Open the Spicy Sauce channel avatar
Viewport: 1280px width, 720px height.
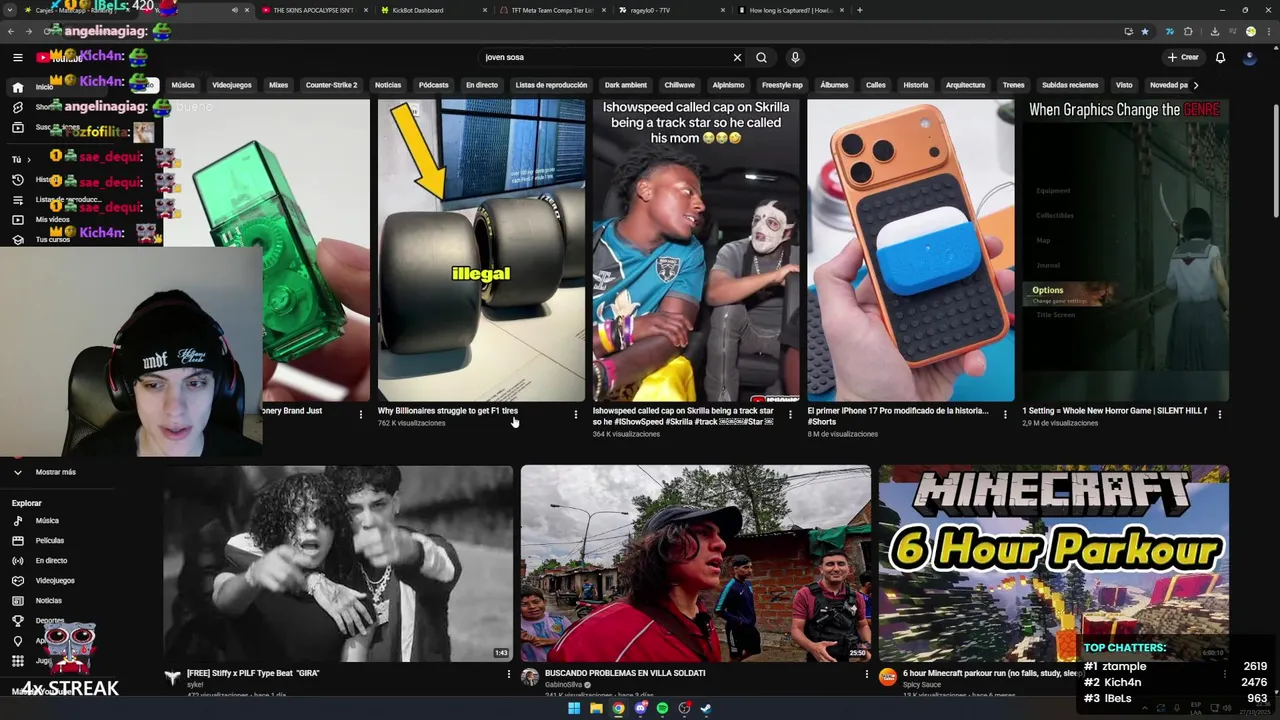click(x=888, y=678)
